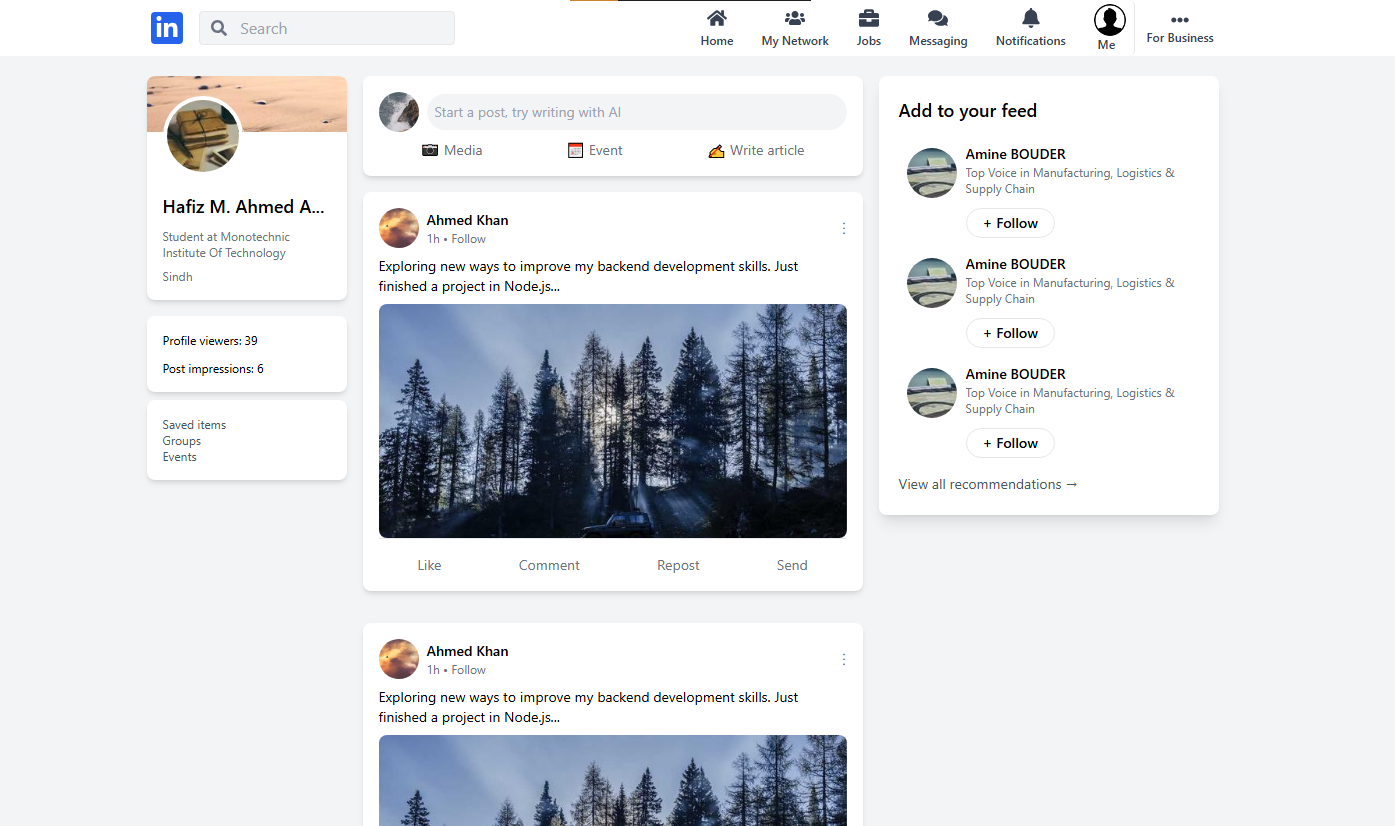Click second Amine BOUDER name
The height and width of the screenshot is (826, 1395).
[x=1015, y=264]
